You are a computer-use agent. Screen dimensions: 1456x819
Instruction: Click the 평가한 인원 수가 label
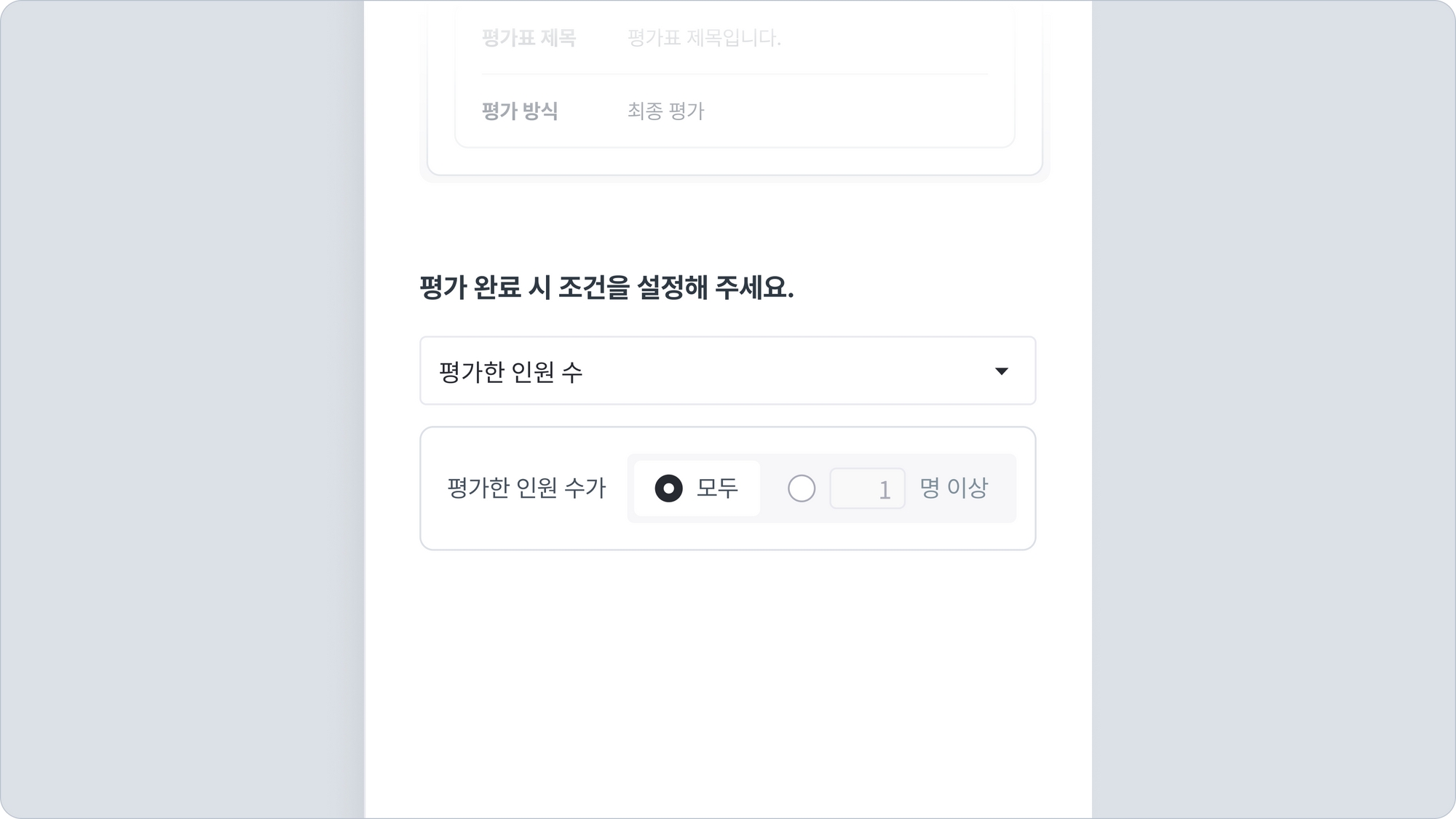point(526,488)
